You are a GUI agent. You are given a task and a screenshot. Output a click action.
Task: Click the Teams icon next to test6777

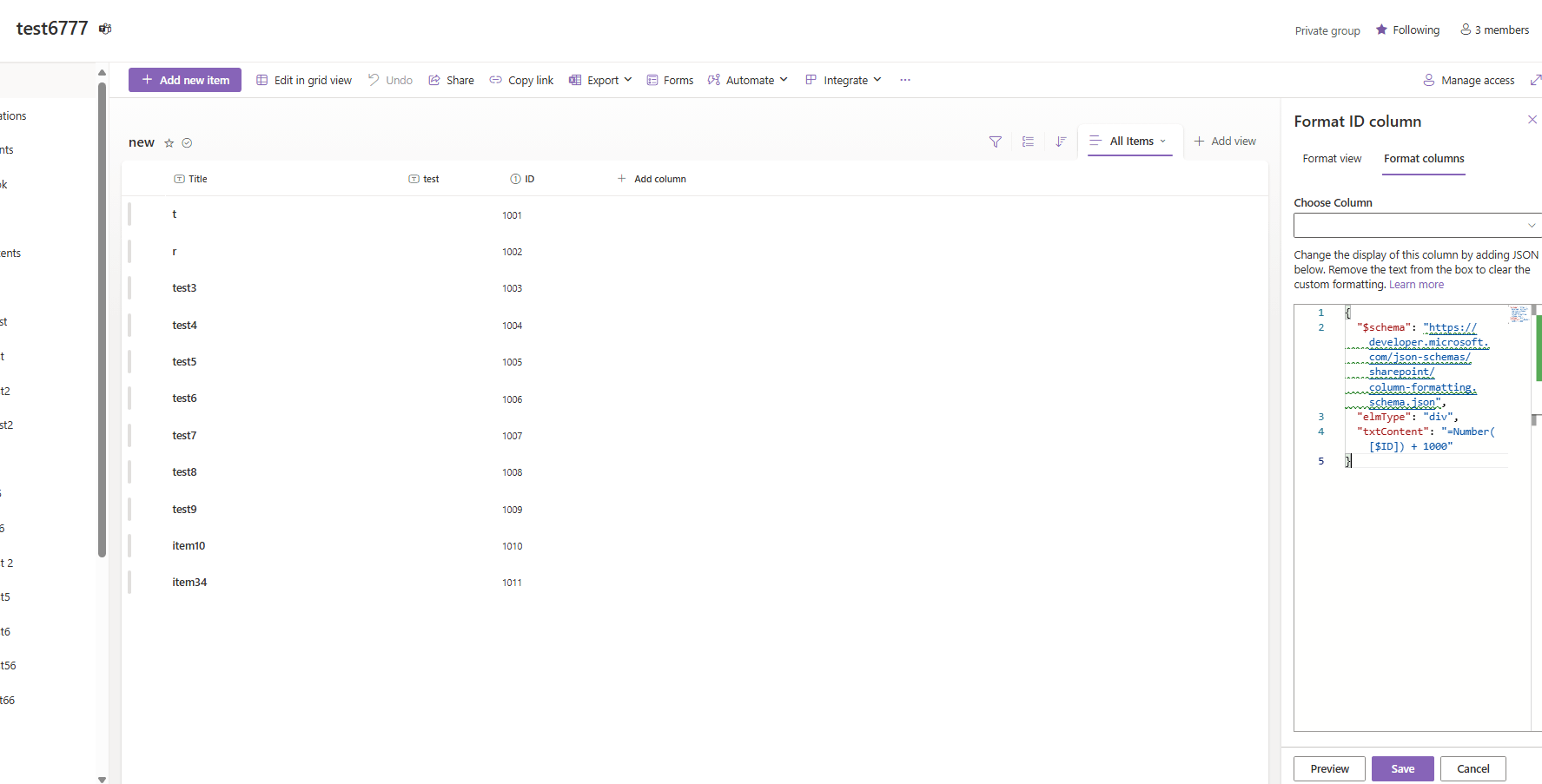[x=105, y=29]
